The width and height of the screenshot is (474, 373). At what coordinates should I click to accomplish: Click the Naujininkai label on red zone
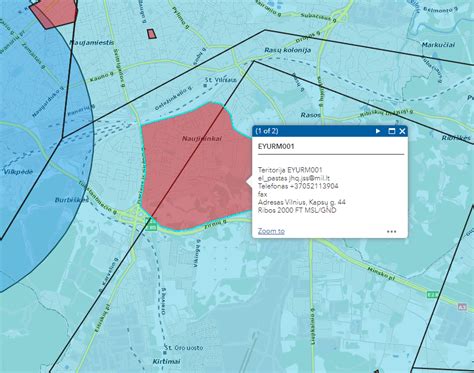[202, 138]
